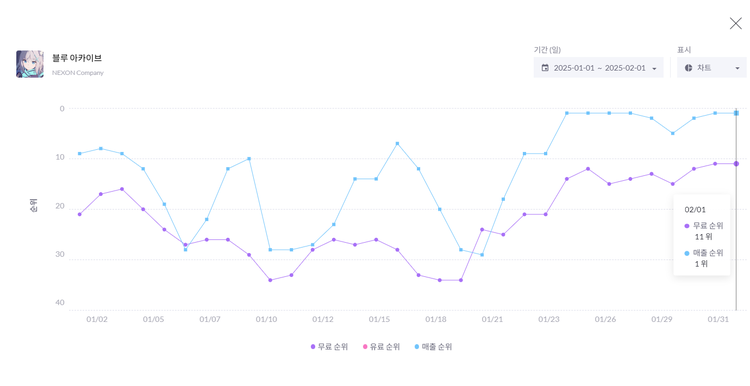Click the calendar icon in date range field
Viewport: 750px width, 386px height.
545,68
